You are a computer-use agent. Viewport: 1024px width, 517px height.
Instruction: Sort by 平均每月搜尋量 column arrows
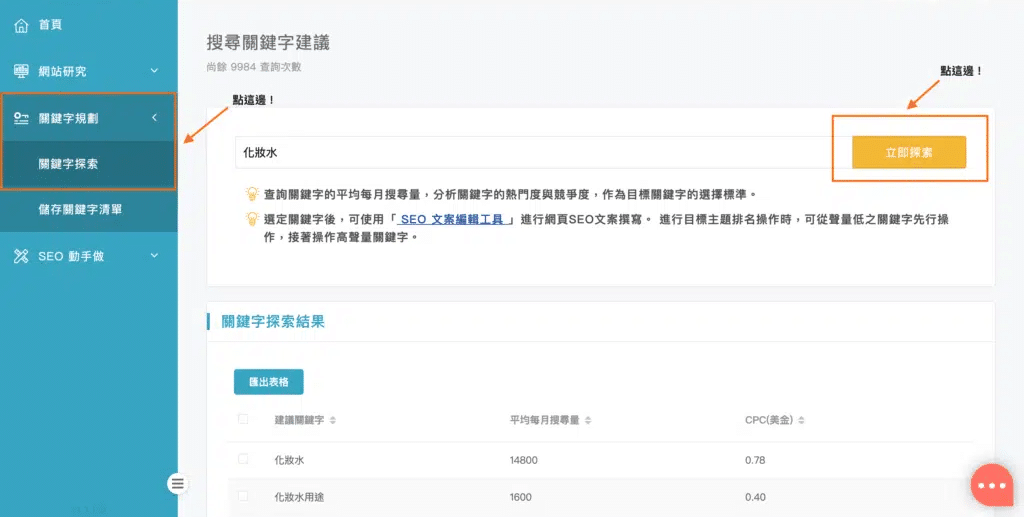[588, 420]
